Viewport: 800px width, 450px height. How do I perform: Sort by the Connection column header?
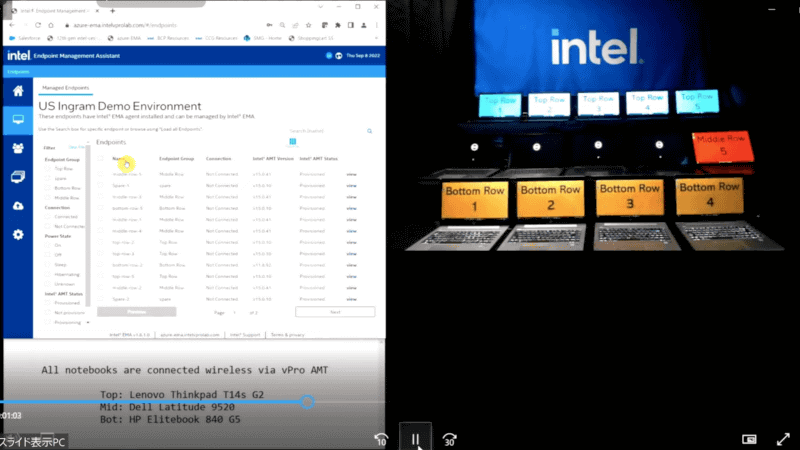[218, 159]
